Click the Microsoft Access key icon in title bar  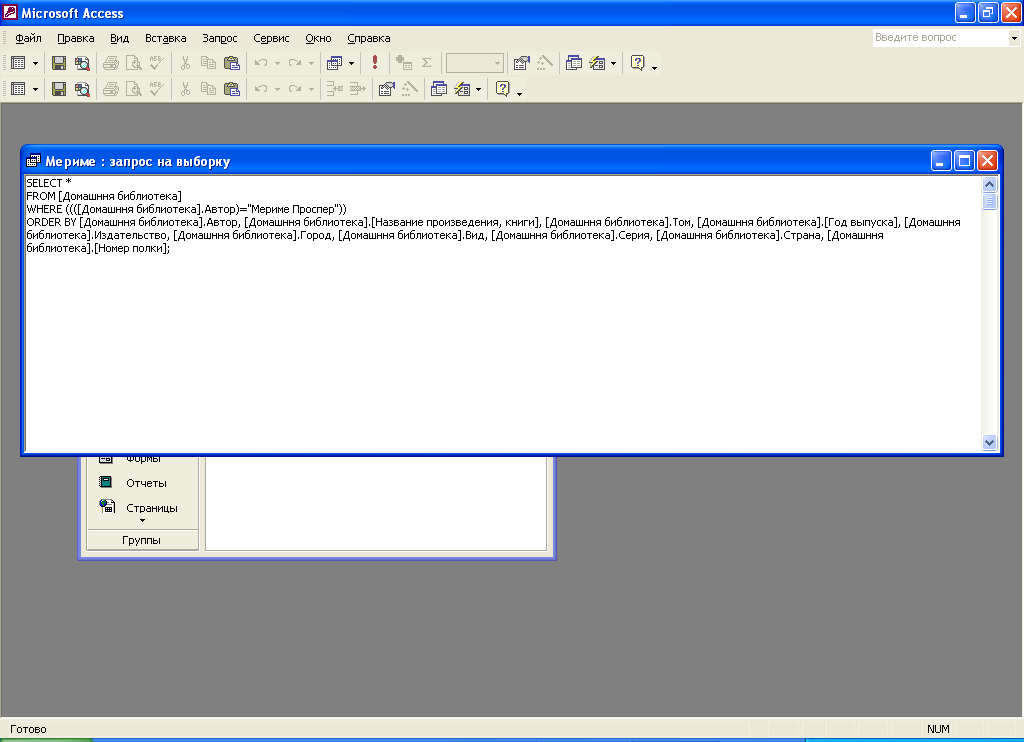click(x=10, y=12)
